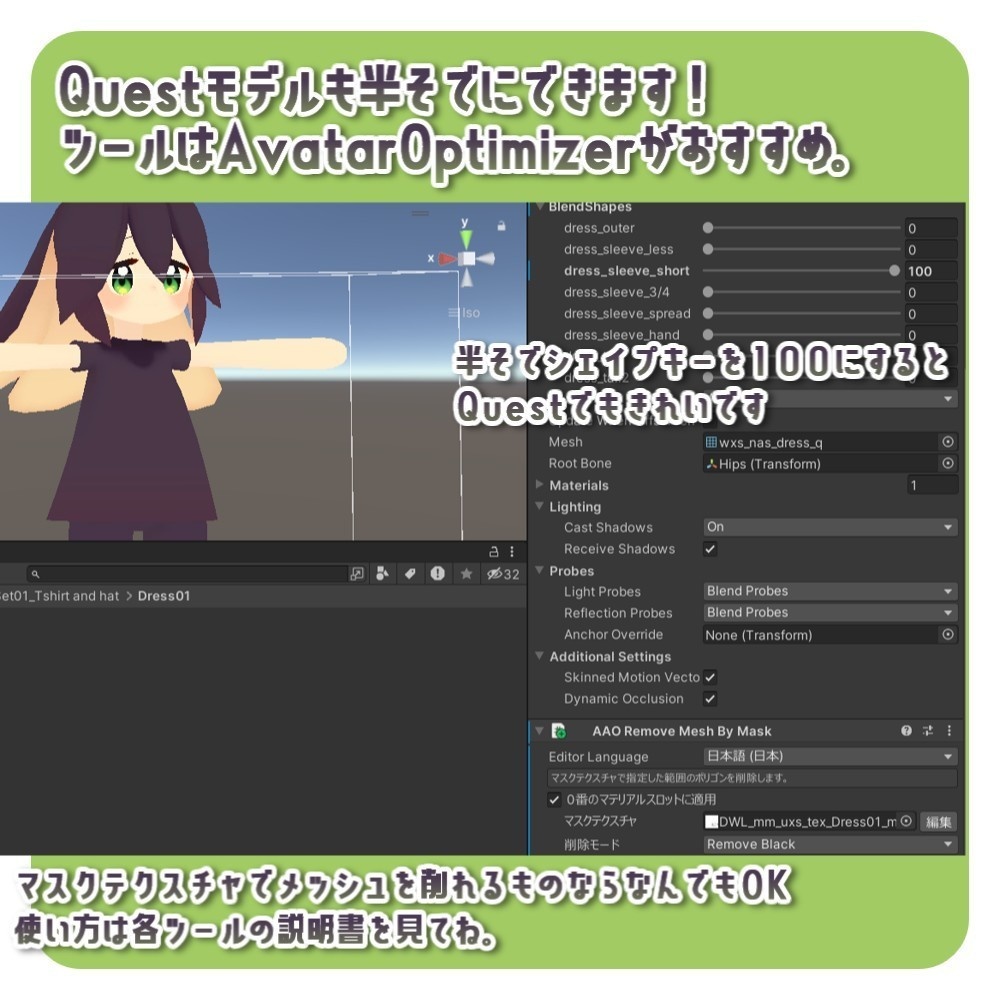Expand the Materials section
Image resolution: width=1000 pixels, height=1000 pixels.
pos(538,485)
